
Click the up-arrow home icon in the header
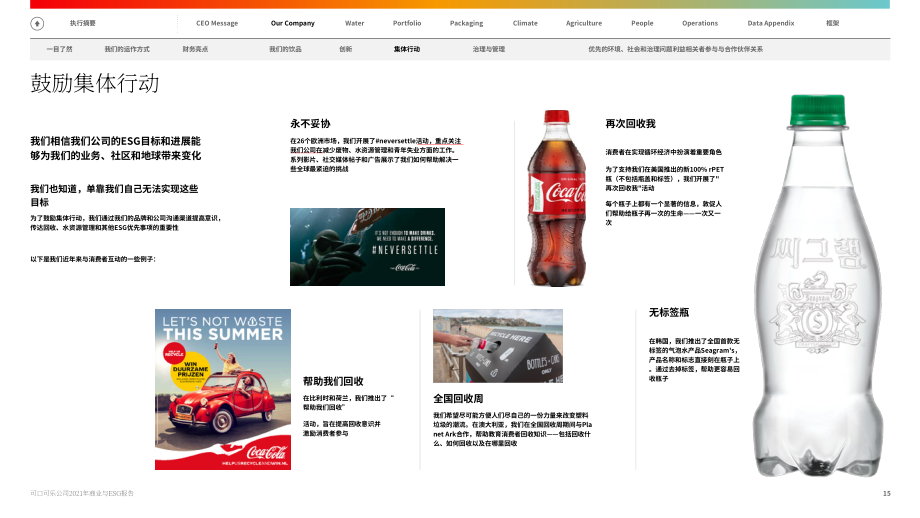[37, 23]
